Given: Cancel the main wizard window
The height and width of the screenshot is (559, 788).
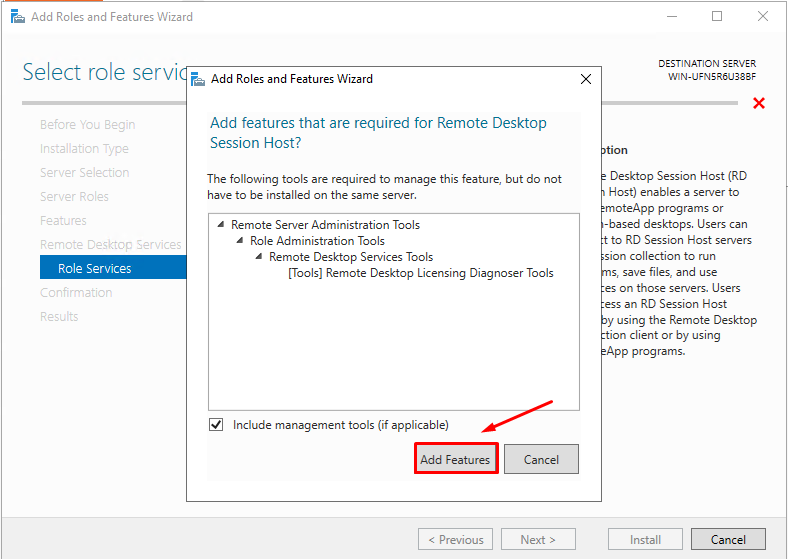Looking at the screenshot, I should tap(727, 539).
